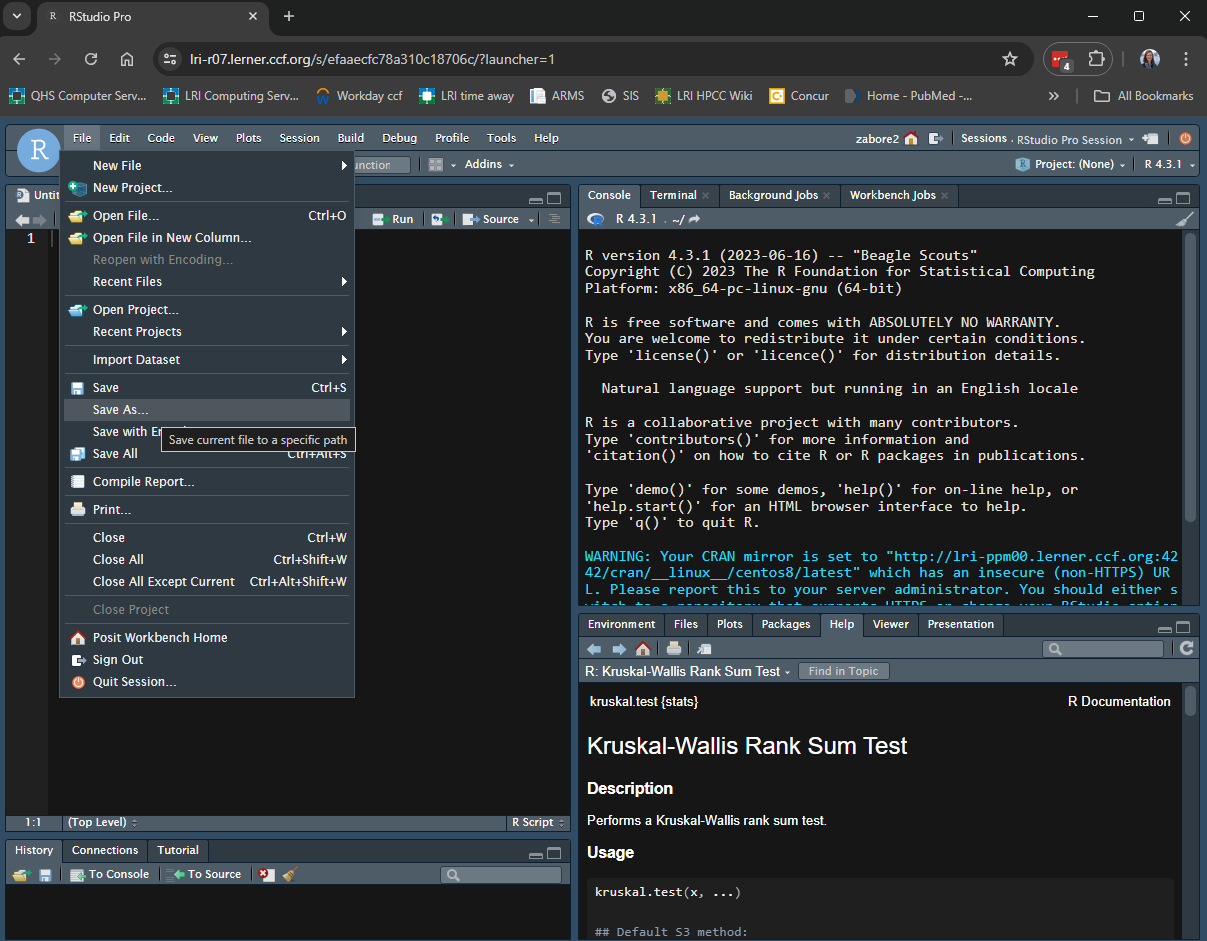Select Compile Report... menu entry
1207x941 pixels.
point(207,482)
